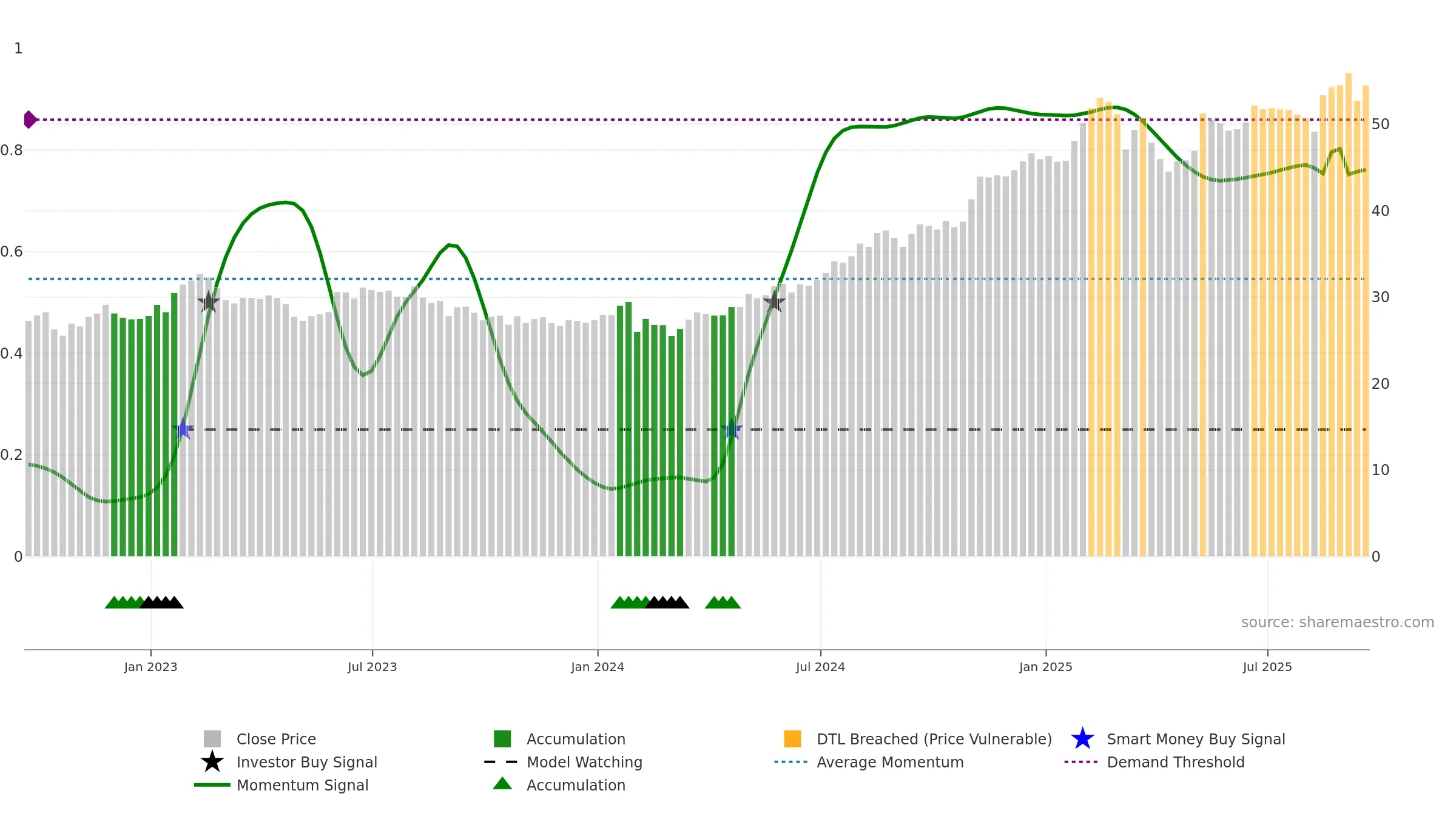Click the green Accumulation square legend swatch
Image resolution: width=1456 pixels, height=819 pixels.
[x=502, y=738]
